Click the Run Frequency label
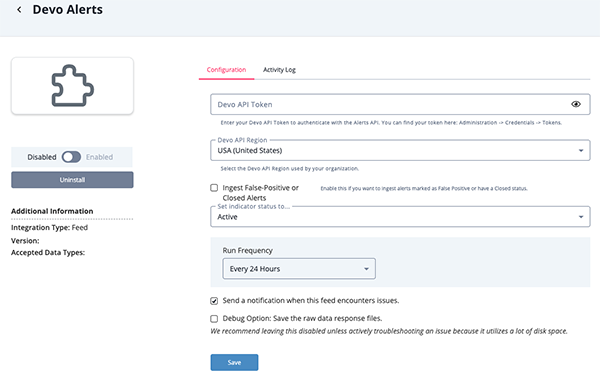600x378 pixels. [248, 251]
